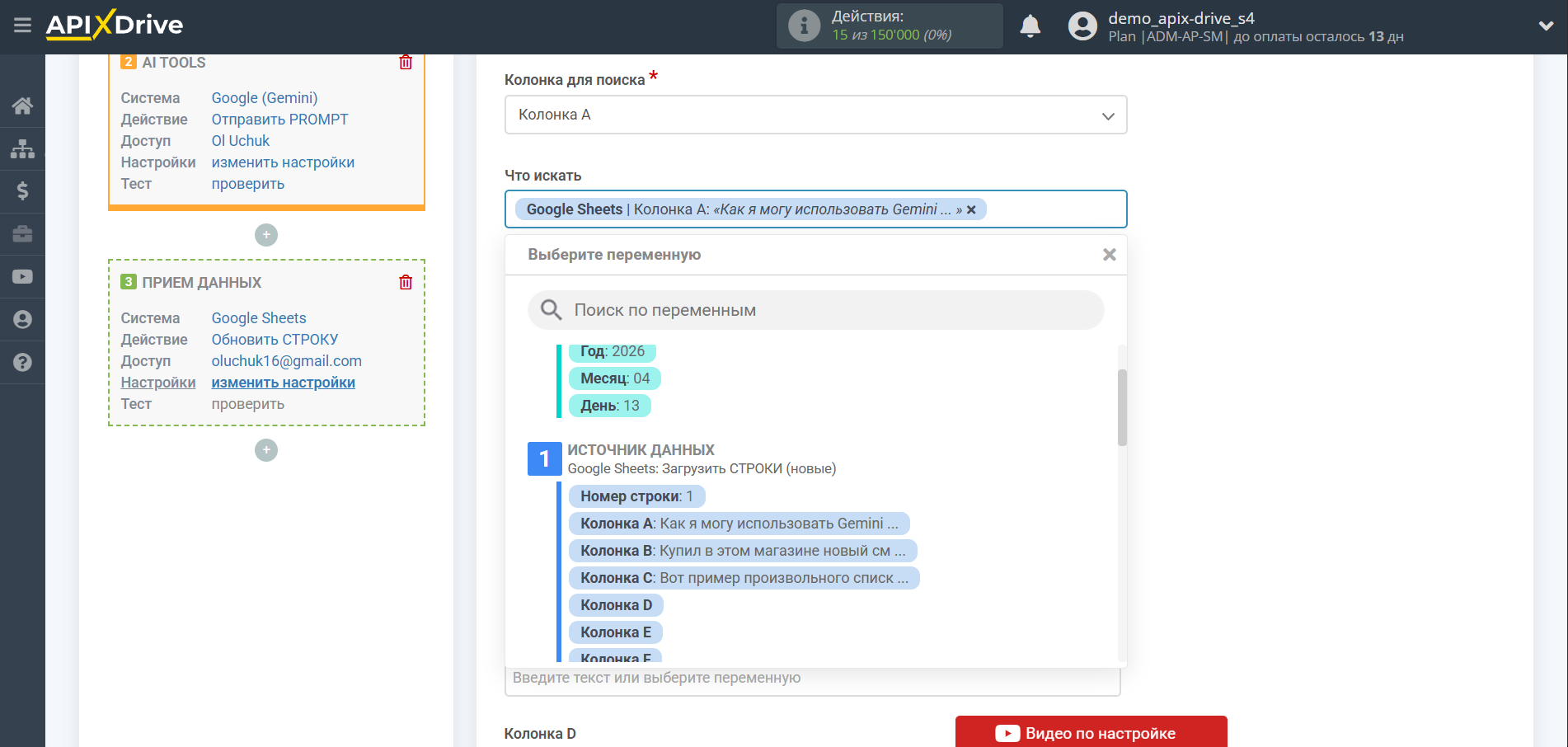Viewport: 1568px width, 747px height.
Task: Open the help question mark icon
Action: pyautogui.click(x=22, y=363)
